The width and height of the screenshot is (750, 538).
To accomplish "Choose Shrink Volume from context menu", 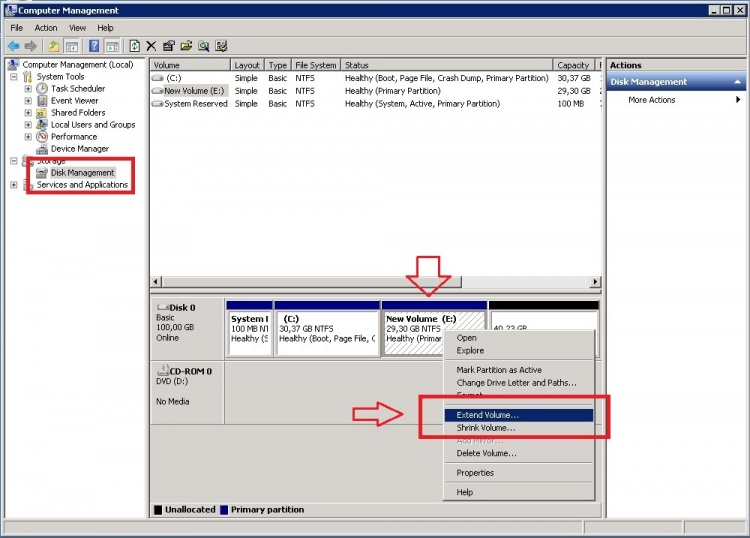I will coord(486,428).
